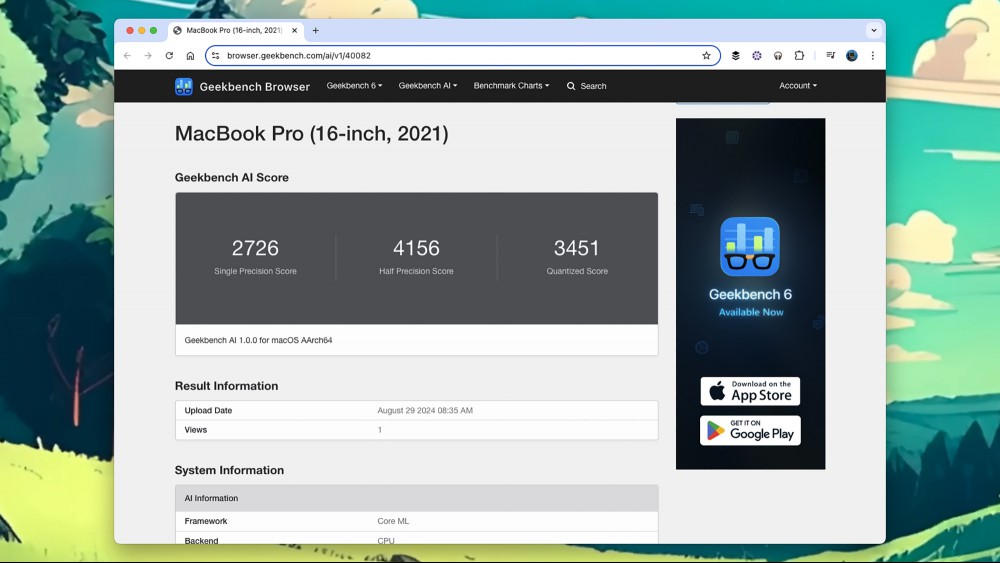Bookmark this page with the star icon

click(706, 55)
